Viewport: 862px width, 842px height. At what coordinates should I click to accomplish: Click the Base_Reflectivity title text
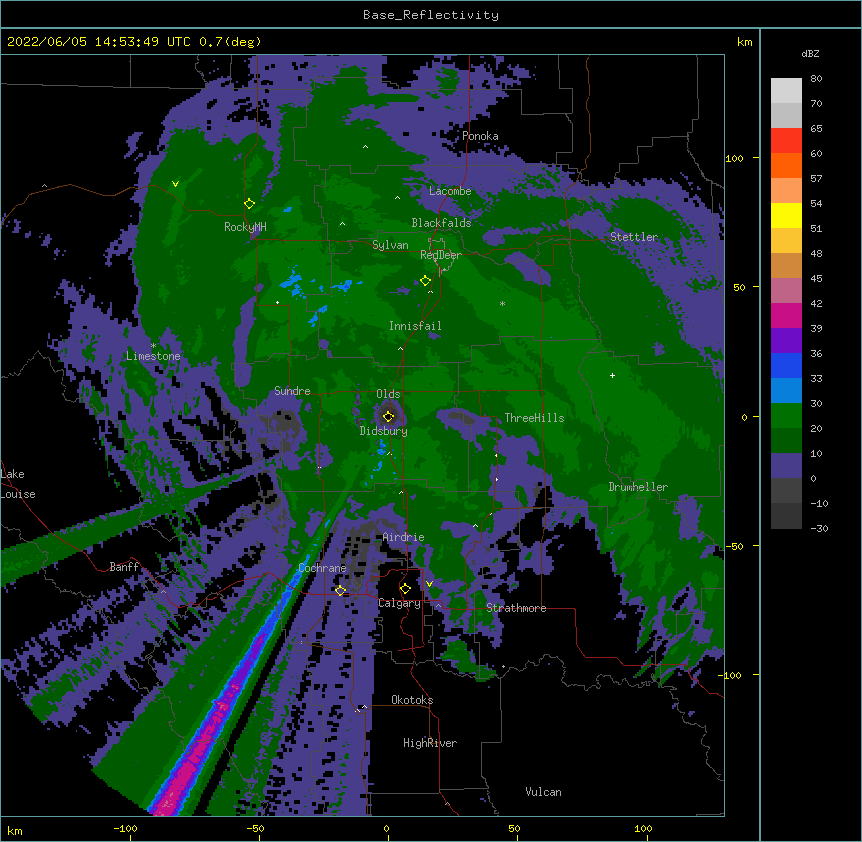pyautogui.click(x=431, y=15)
